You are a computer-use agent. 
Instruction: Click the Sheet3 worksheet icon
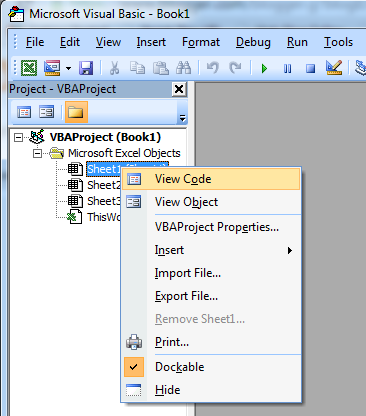75,201
